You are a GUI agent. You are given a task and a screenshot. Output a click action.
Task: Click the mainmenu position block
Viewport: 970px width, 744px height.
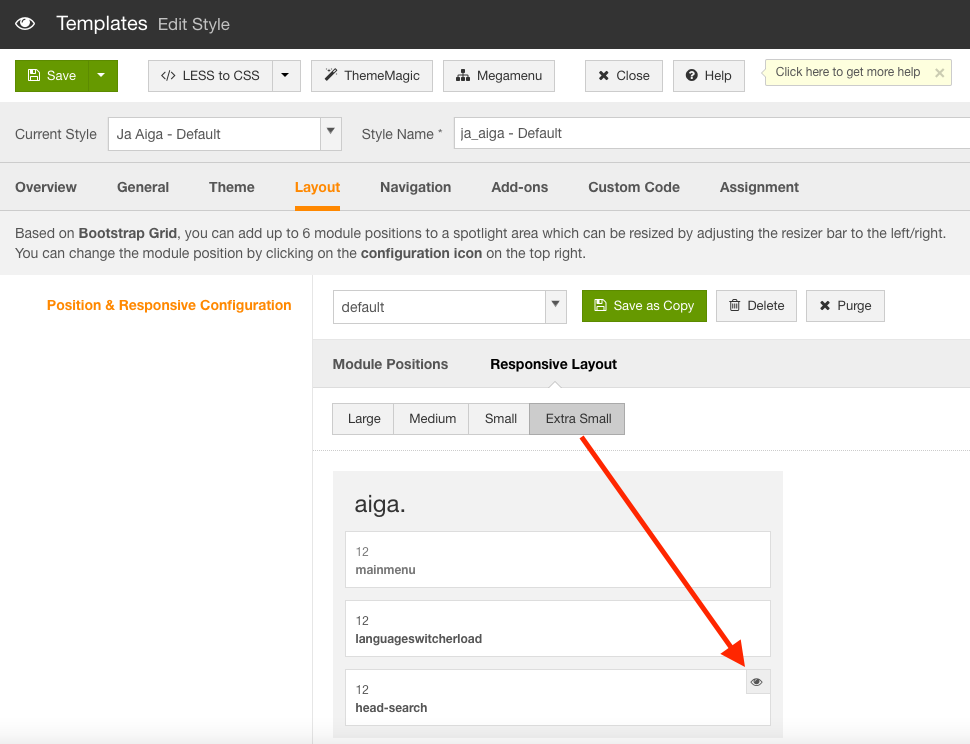point(558,560)
